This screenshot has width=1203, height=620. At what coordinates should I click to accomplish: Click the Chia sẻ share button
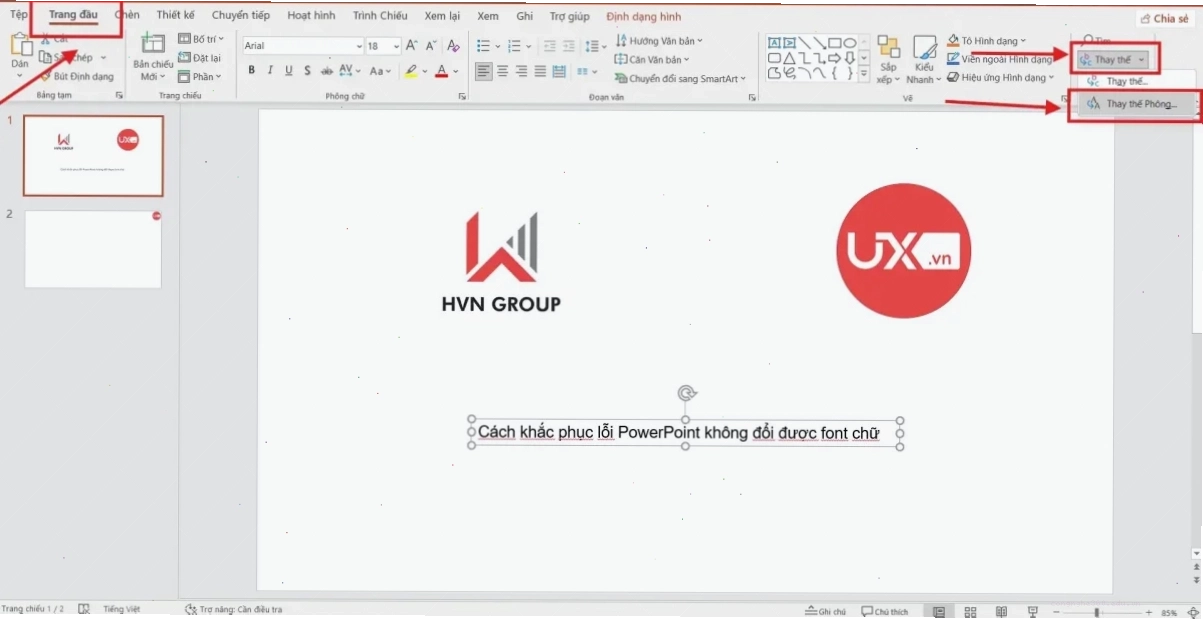tap(1166, 18)
